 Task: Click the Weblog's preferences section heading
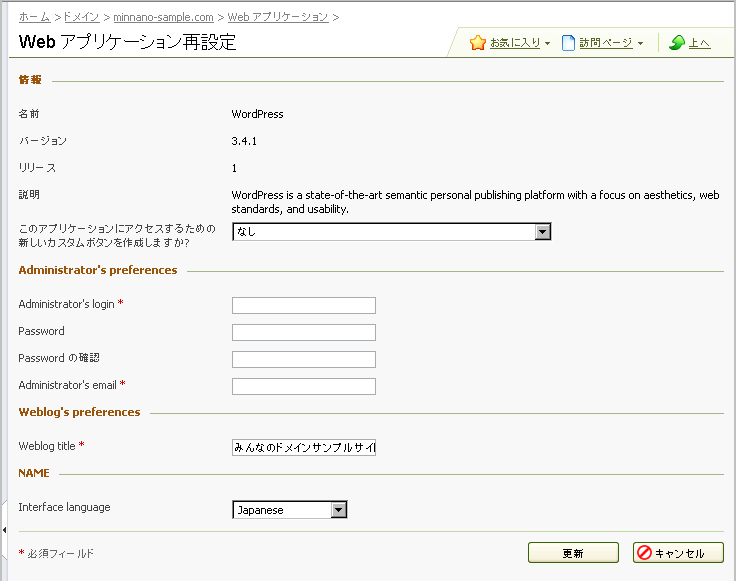[x=79, y=412]
